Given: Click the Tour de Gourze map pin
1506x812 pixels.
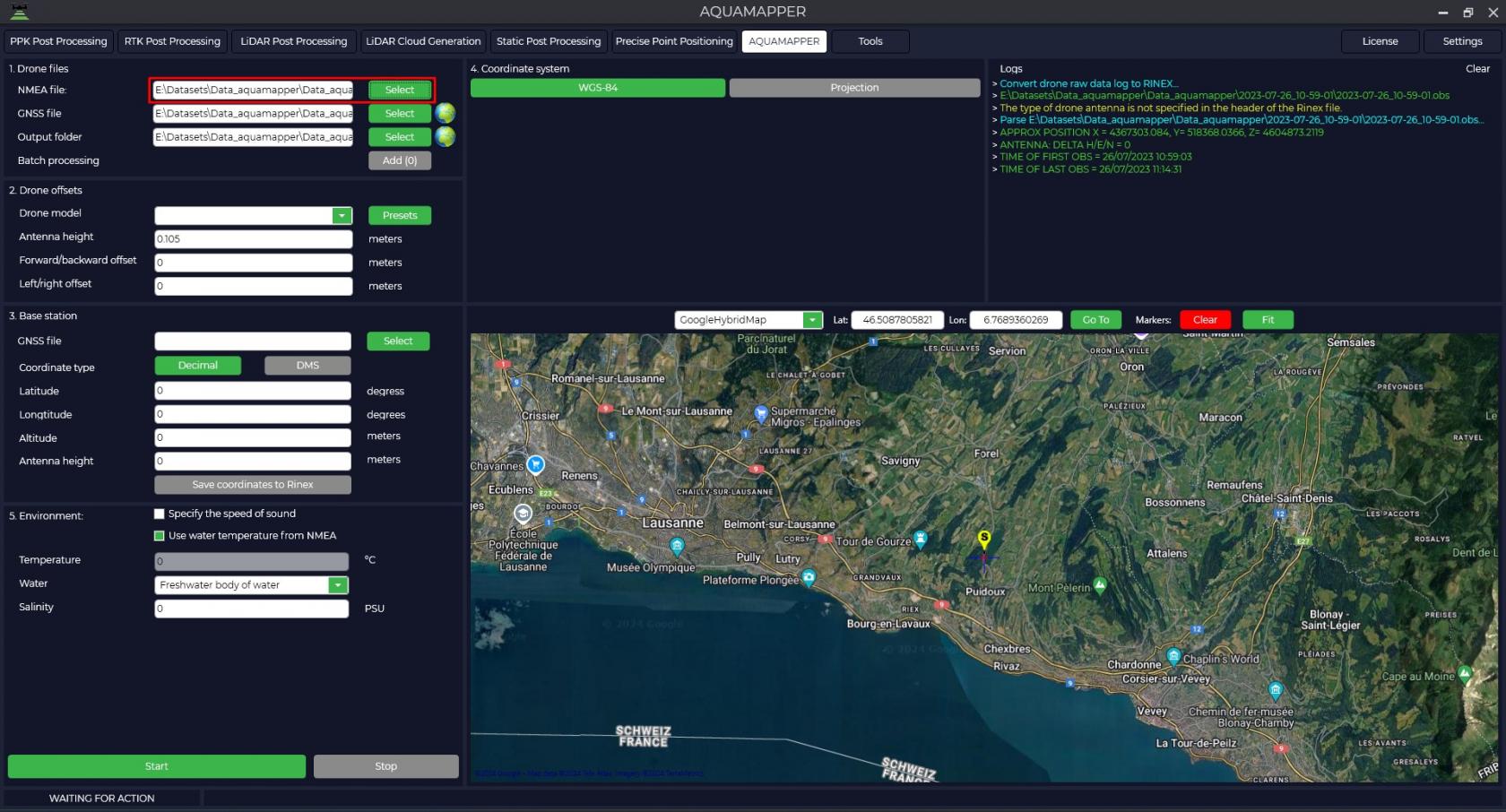Looking at the screenshot, I should pos(920,539).
